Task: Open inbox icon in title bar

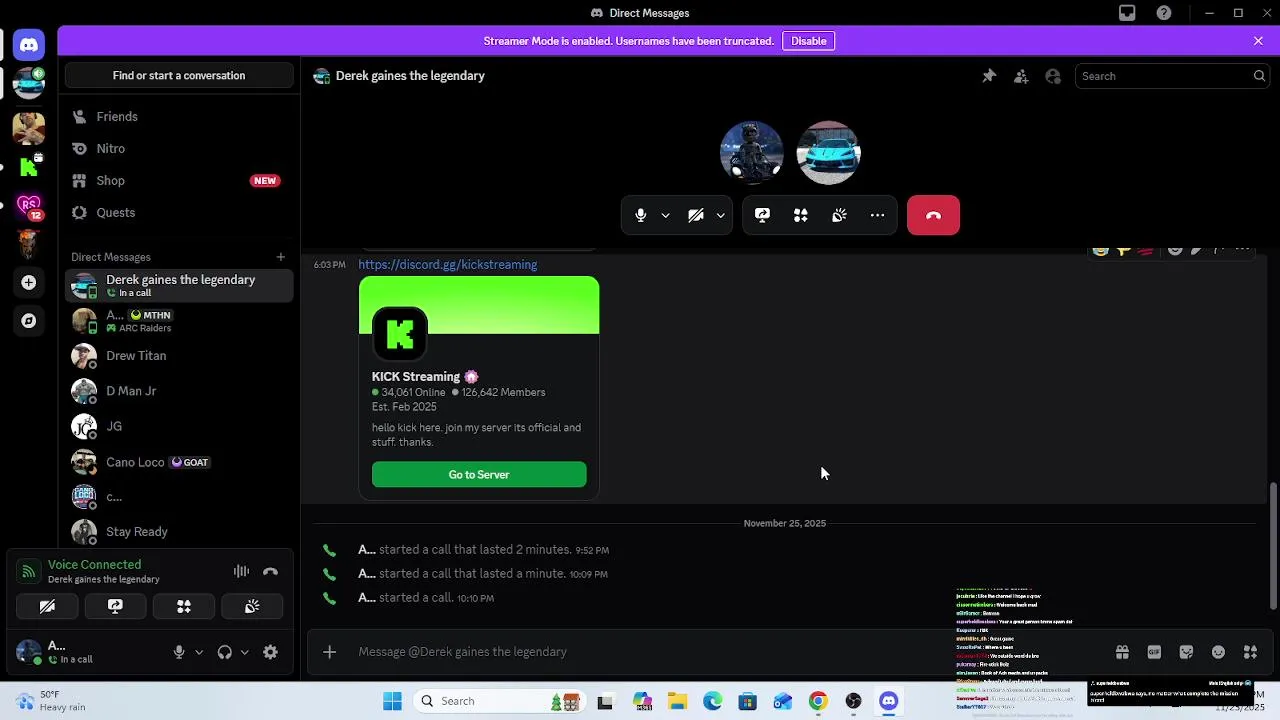Action: click(x=1127, y=13)
